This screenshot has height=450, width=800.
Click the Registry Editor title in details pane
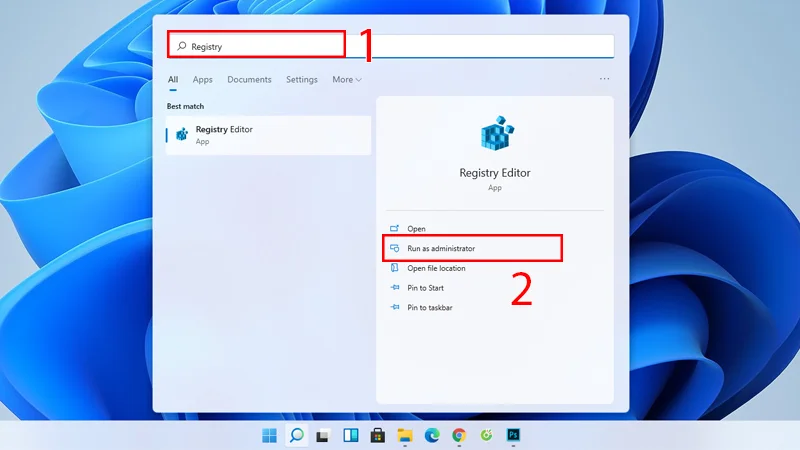(495, 173)
